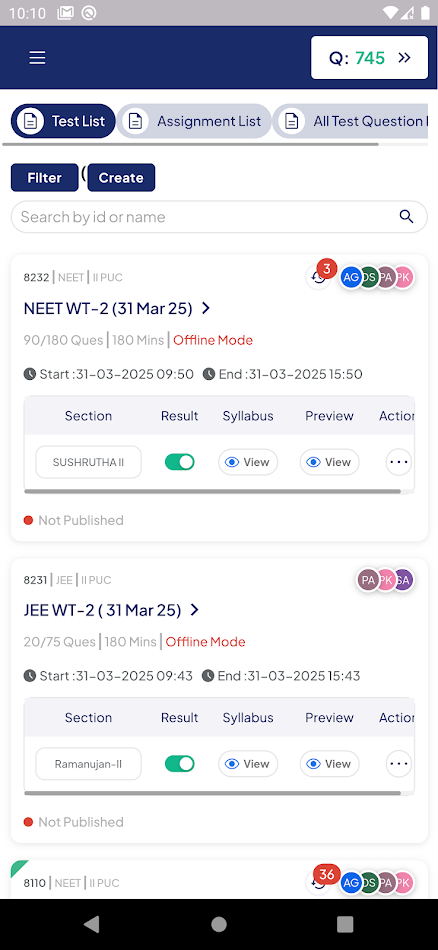View the Syllabus for SUSHRUTHA II section

248,462
